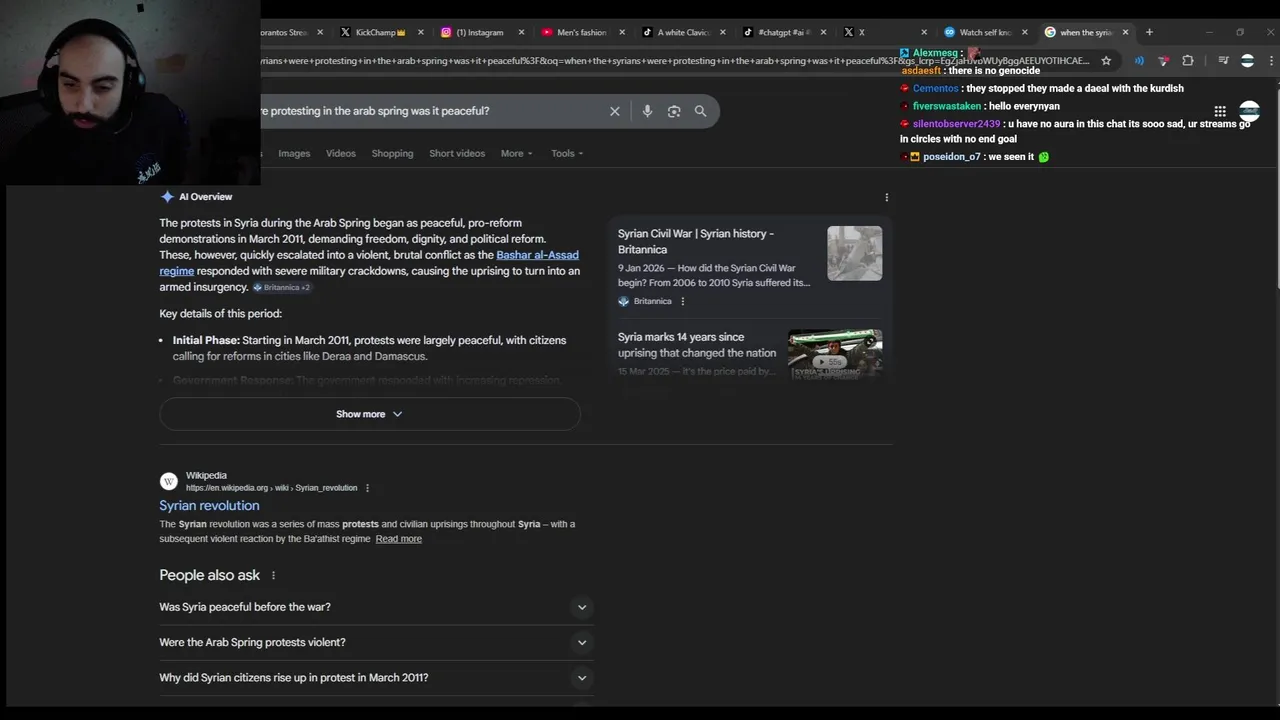Open Syrian Civil War Britannica article

[696, 241]
